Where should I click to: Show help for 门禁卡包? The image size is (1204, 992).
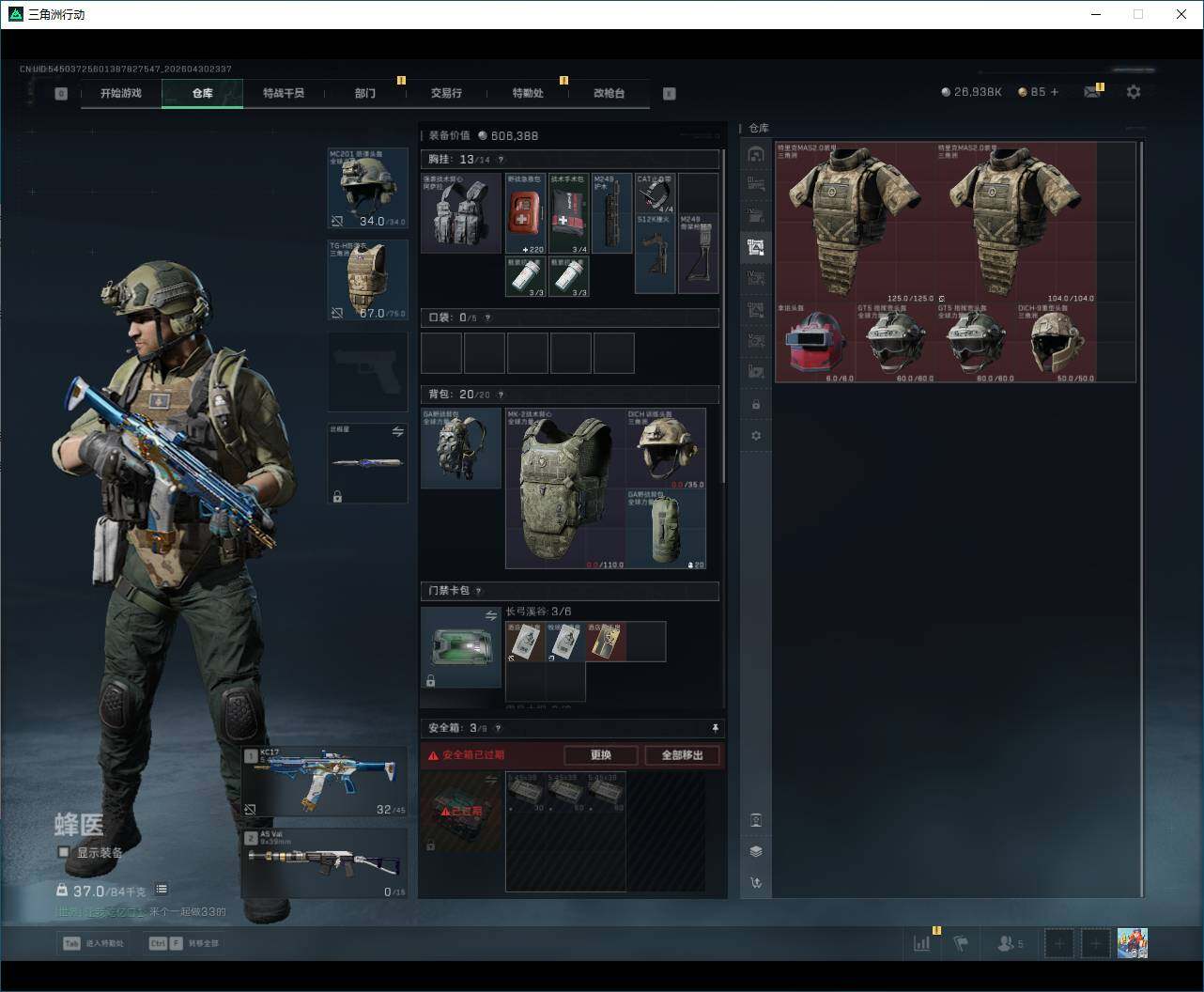478,591
